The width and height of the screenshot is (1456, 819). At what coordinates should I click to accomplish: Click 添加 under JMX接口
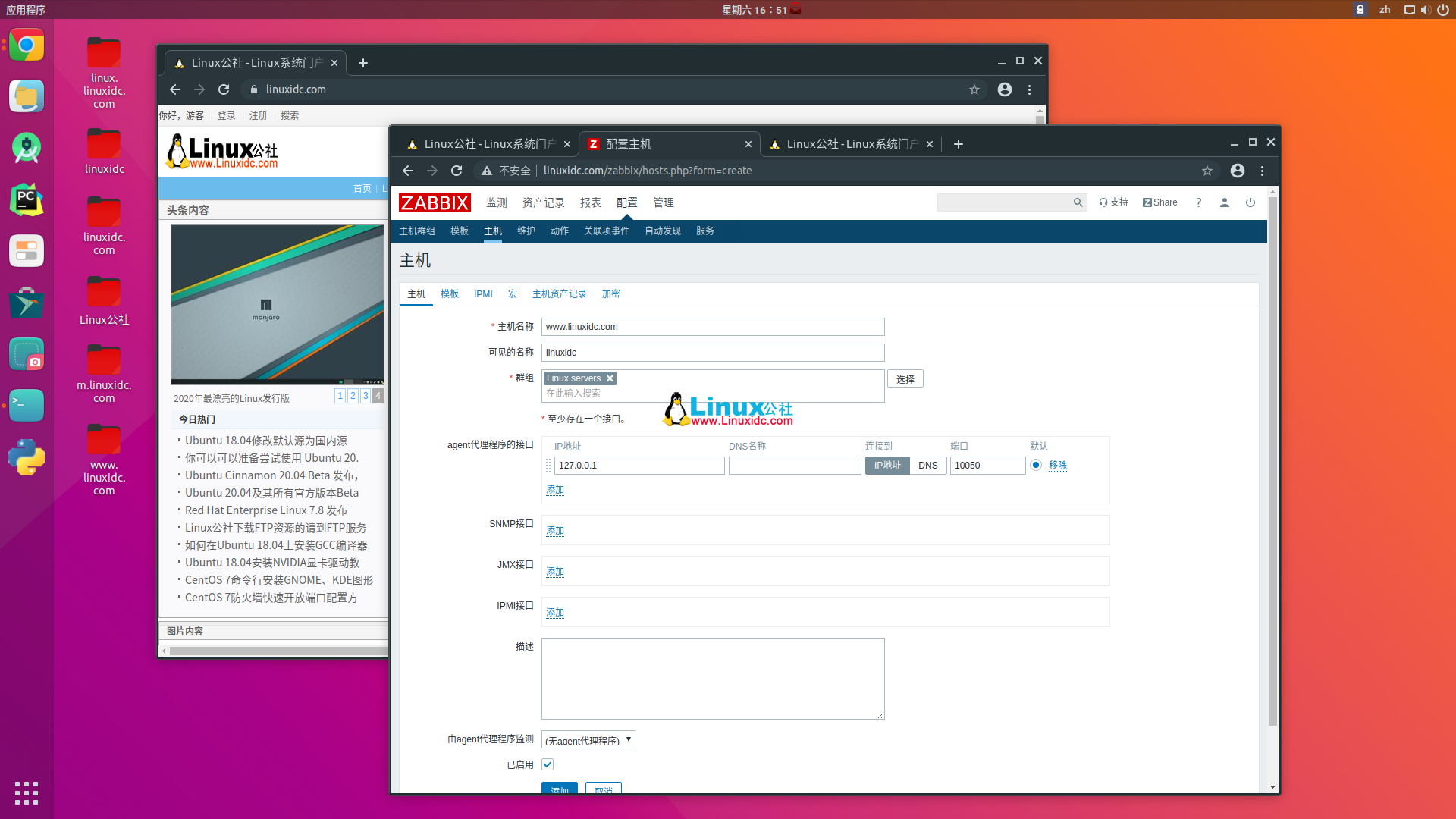(555, 571)
